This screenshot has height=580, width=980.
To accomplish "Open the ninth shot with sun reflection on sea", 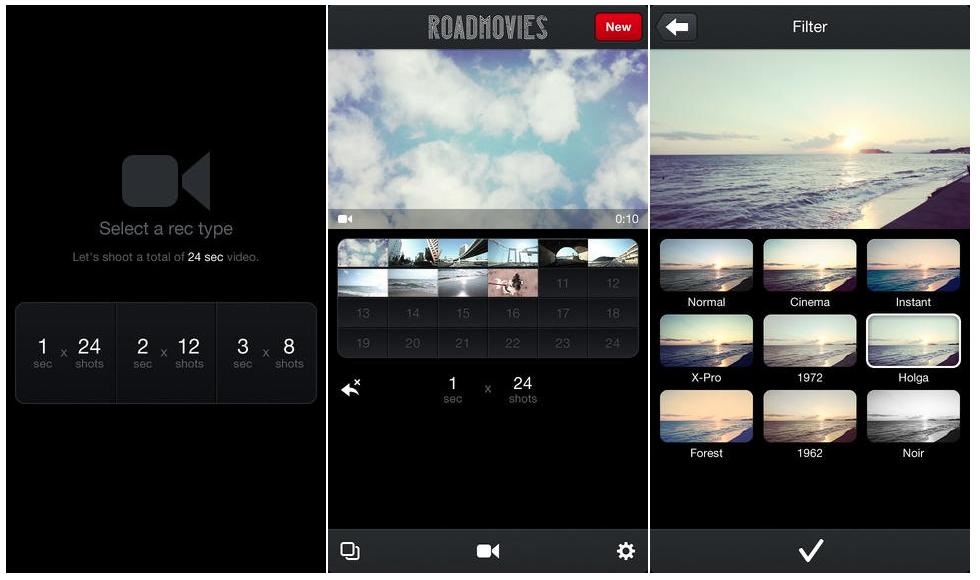I will 463,283.
